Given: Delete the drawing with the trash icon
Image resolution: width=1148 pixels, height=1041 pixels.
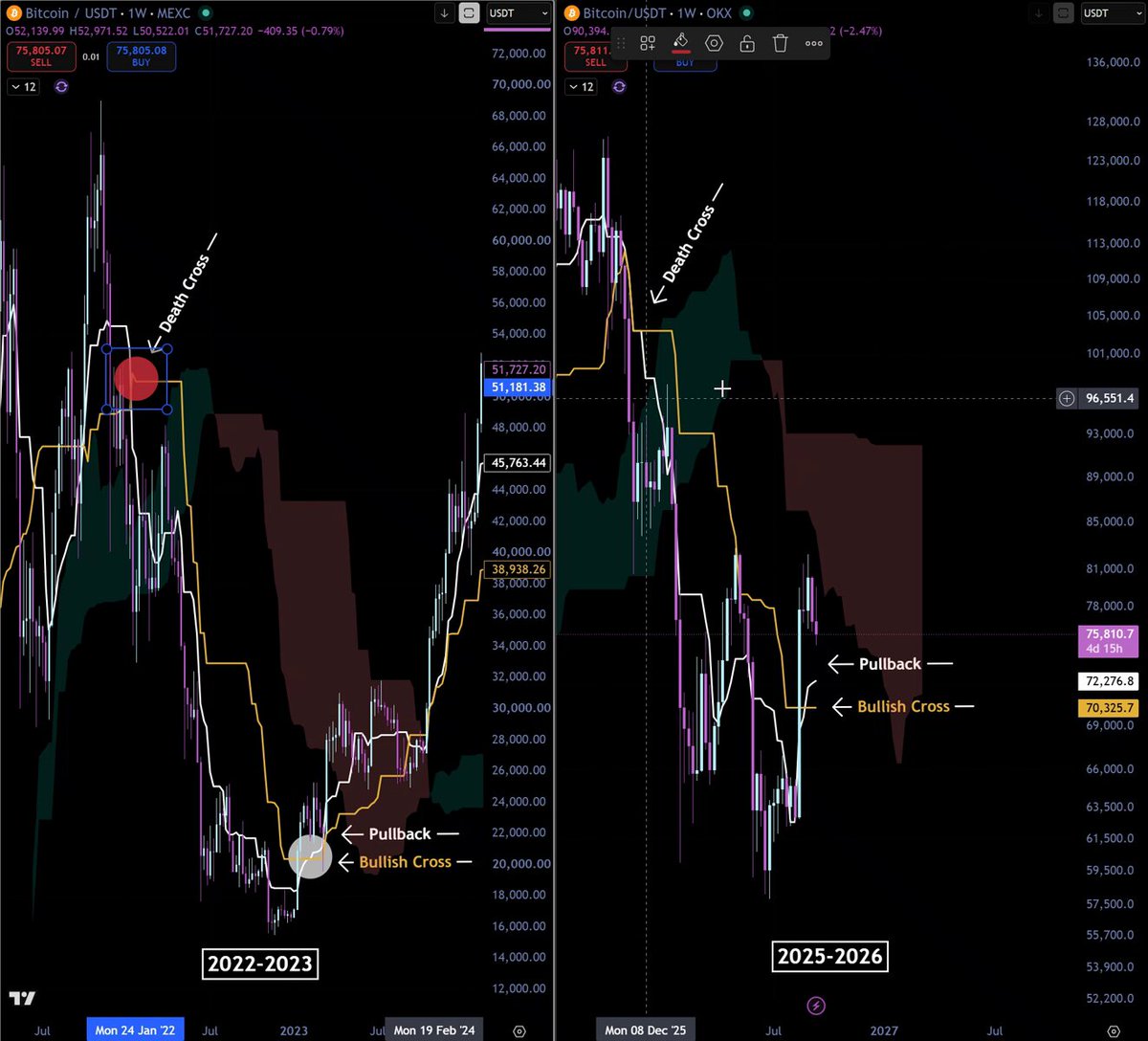Looking at the screenshot, I should (781, 43).
